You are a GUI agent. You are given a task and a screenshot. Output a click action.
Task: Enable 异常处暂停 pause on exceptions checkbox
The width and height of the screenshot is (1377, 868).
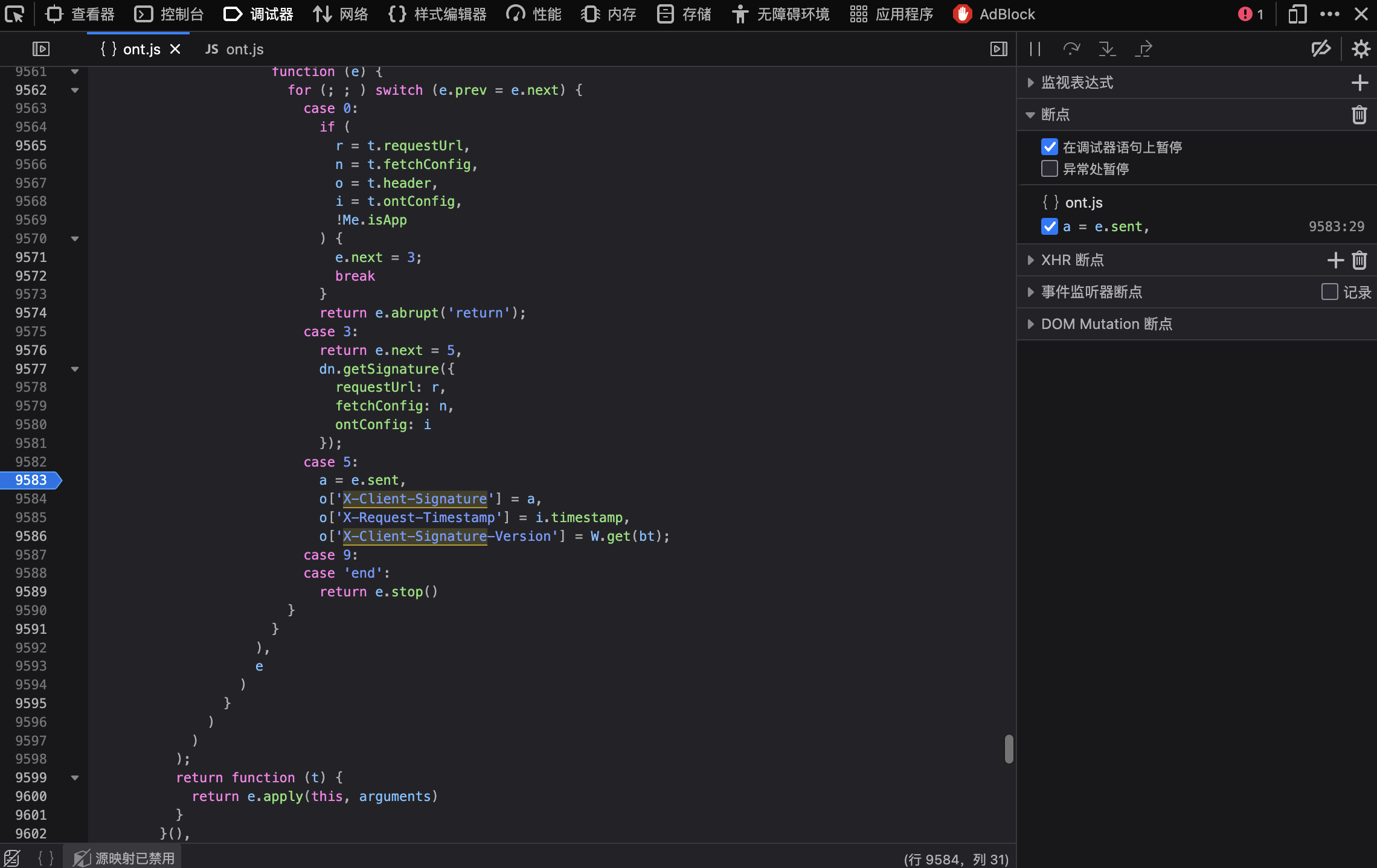(x=1050, y=168)
